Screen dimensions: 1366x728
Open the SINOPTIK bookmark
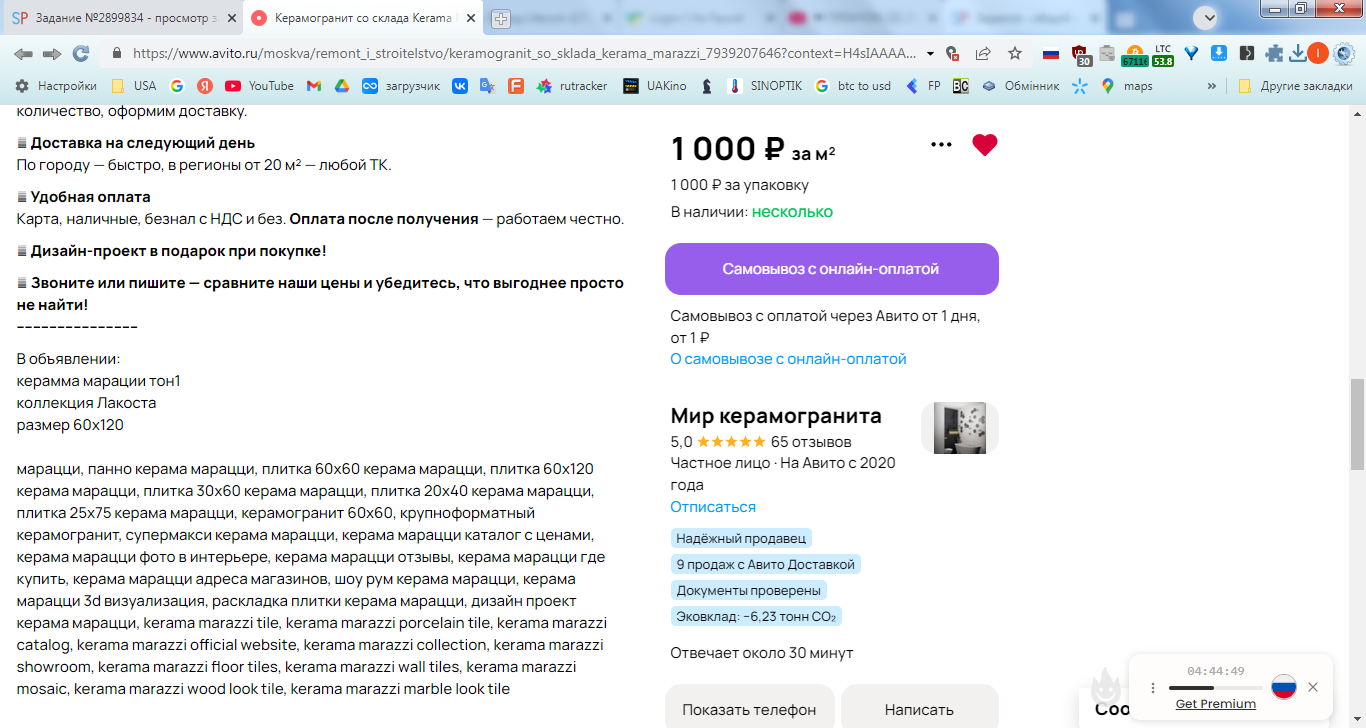tap(765, 86)
